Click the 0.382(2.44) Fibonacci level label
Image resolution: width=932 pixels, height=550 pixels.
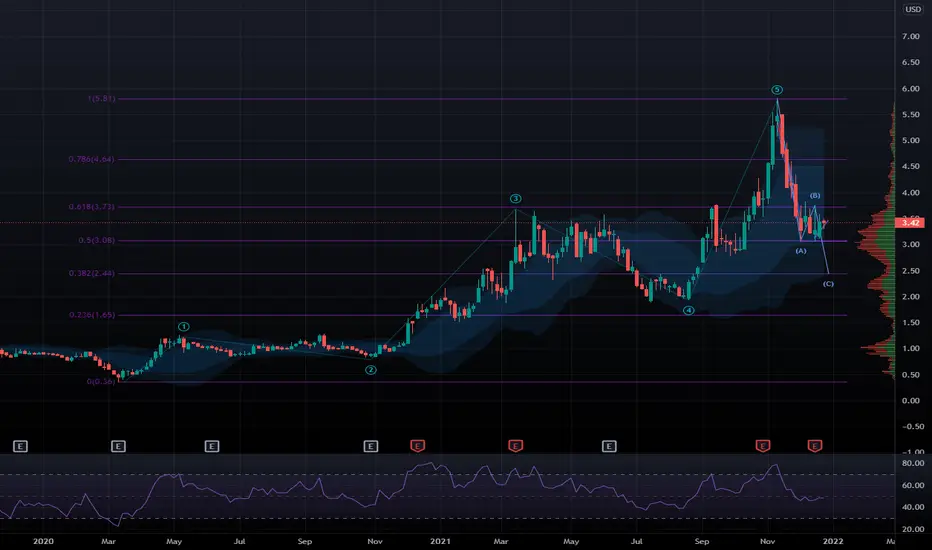click(92, 274)
